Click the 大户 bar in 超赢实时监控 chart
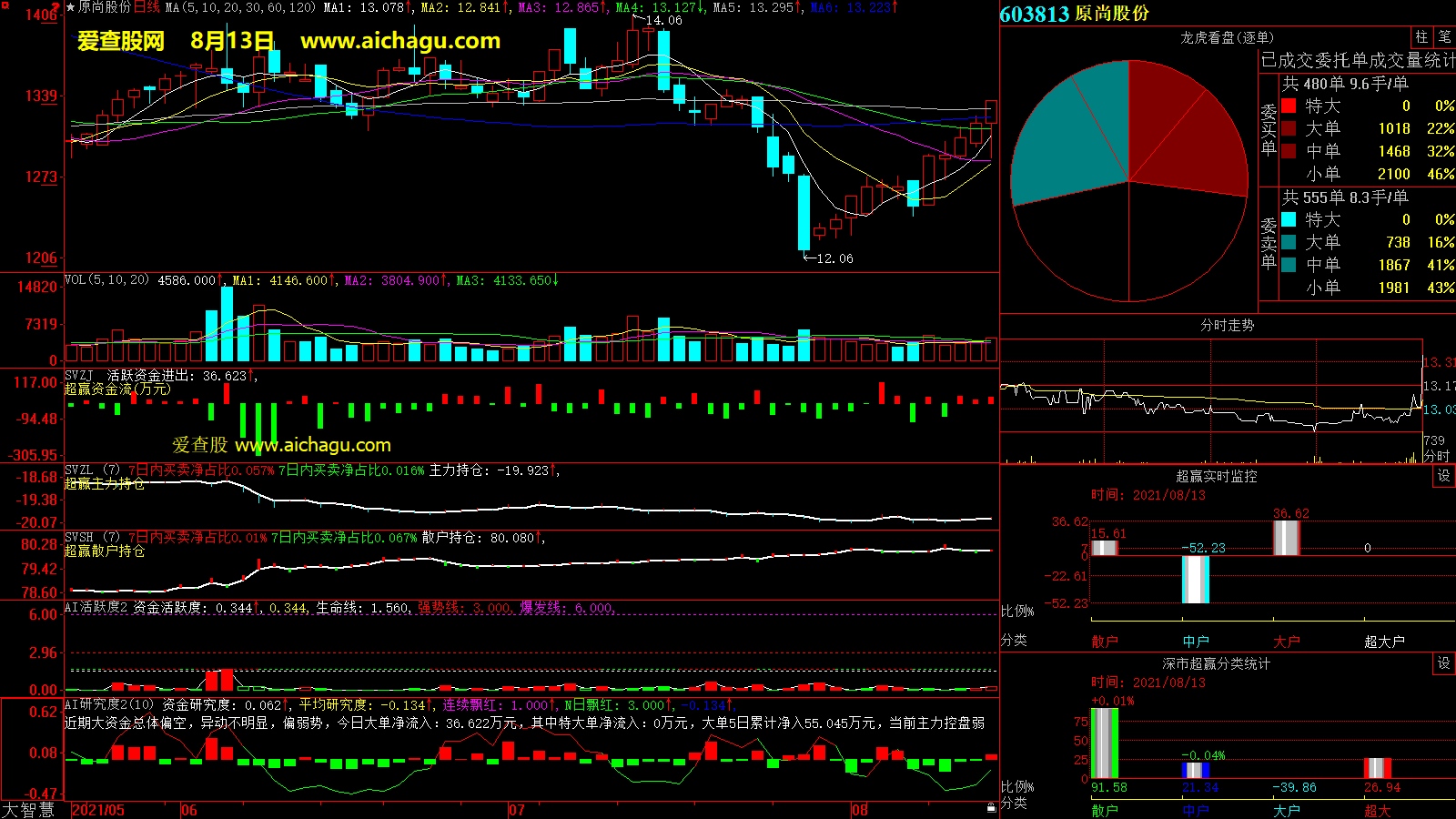This screenshot has height=819, width=1456. coord(1286,537)
